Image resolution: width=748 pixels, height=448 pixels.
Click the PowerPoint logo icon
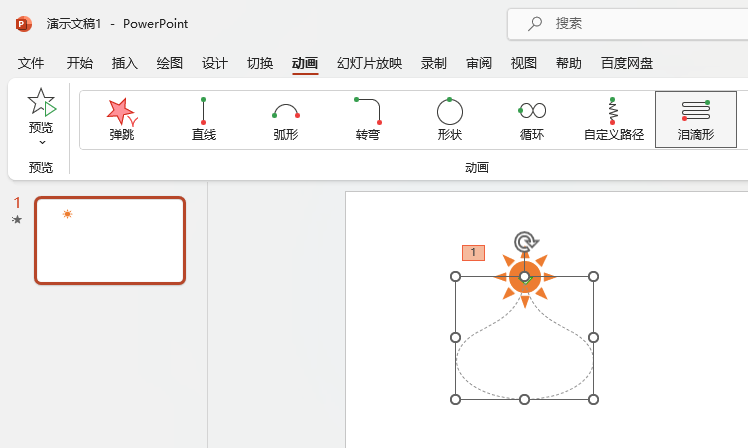(23, 24)
